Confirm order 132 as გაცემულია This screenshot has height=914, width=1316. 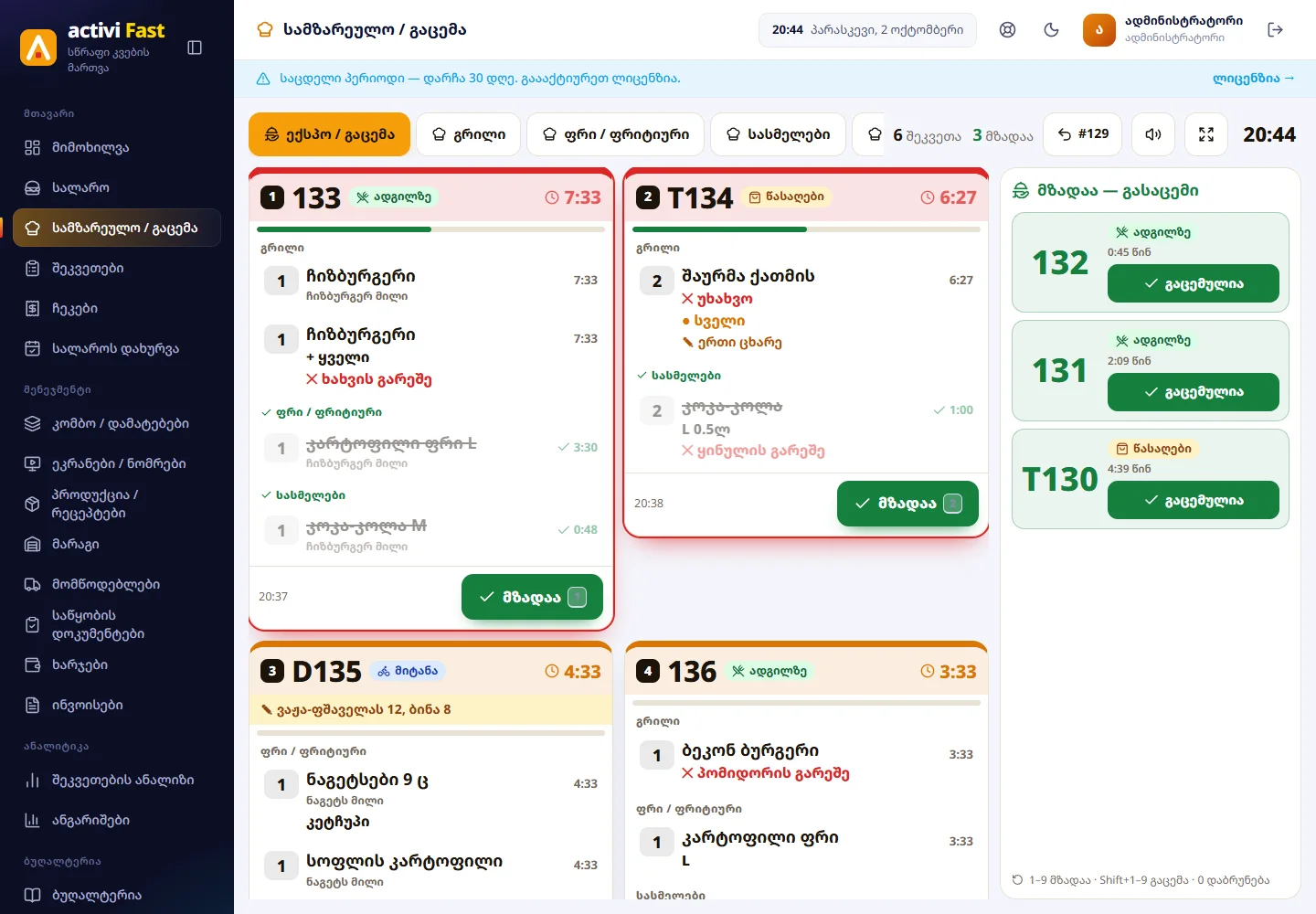click(x=1194, y=283)
